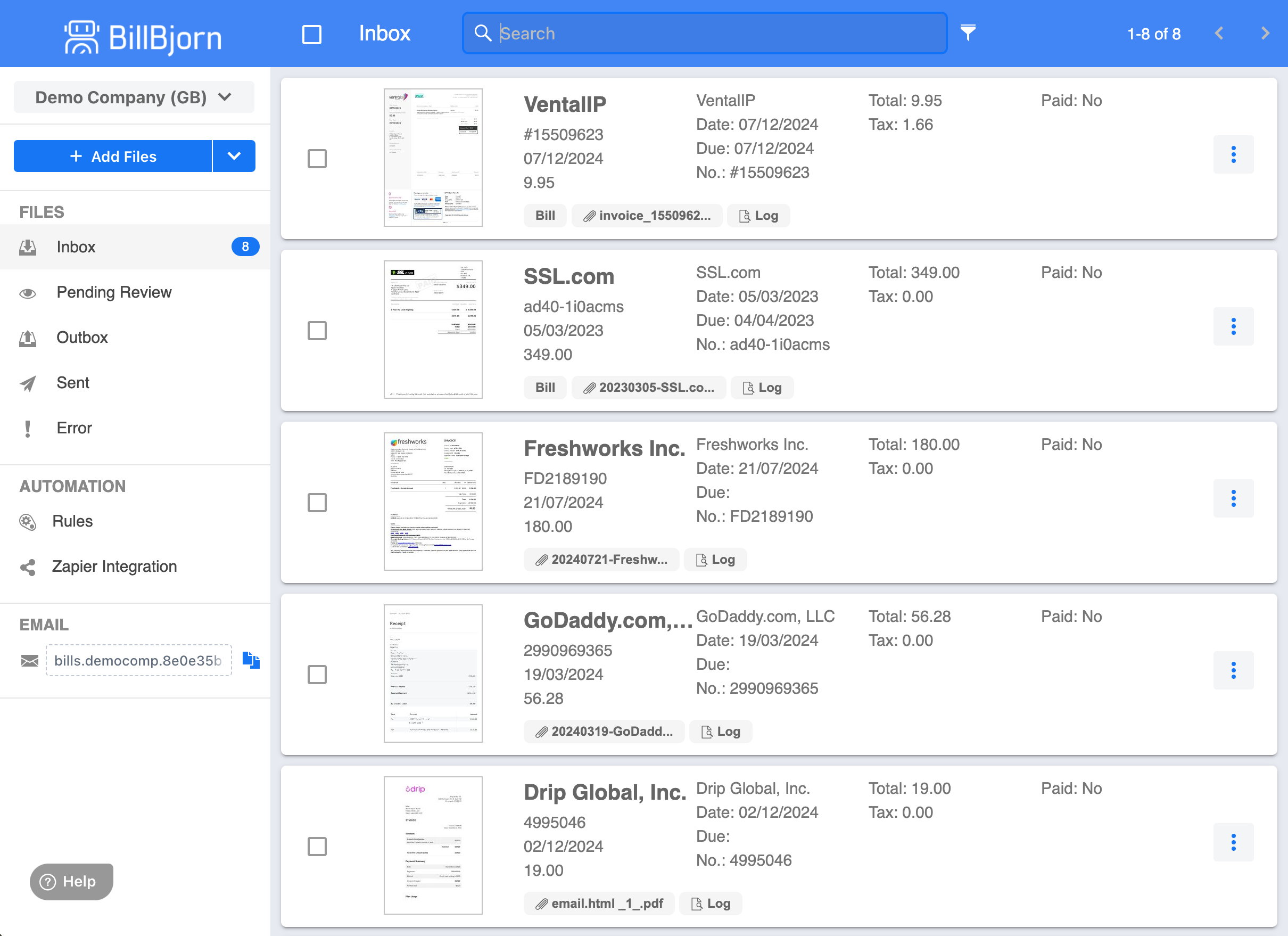Expand the Add Files dropdown arrow
1288x936 pixels.
(x=234, y=155)
